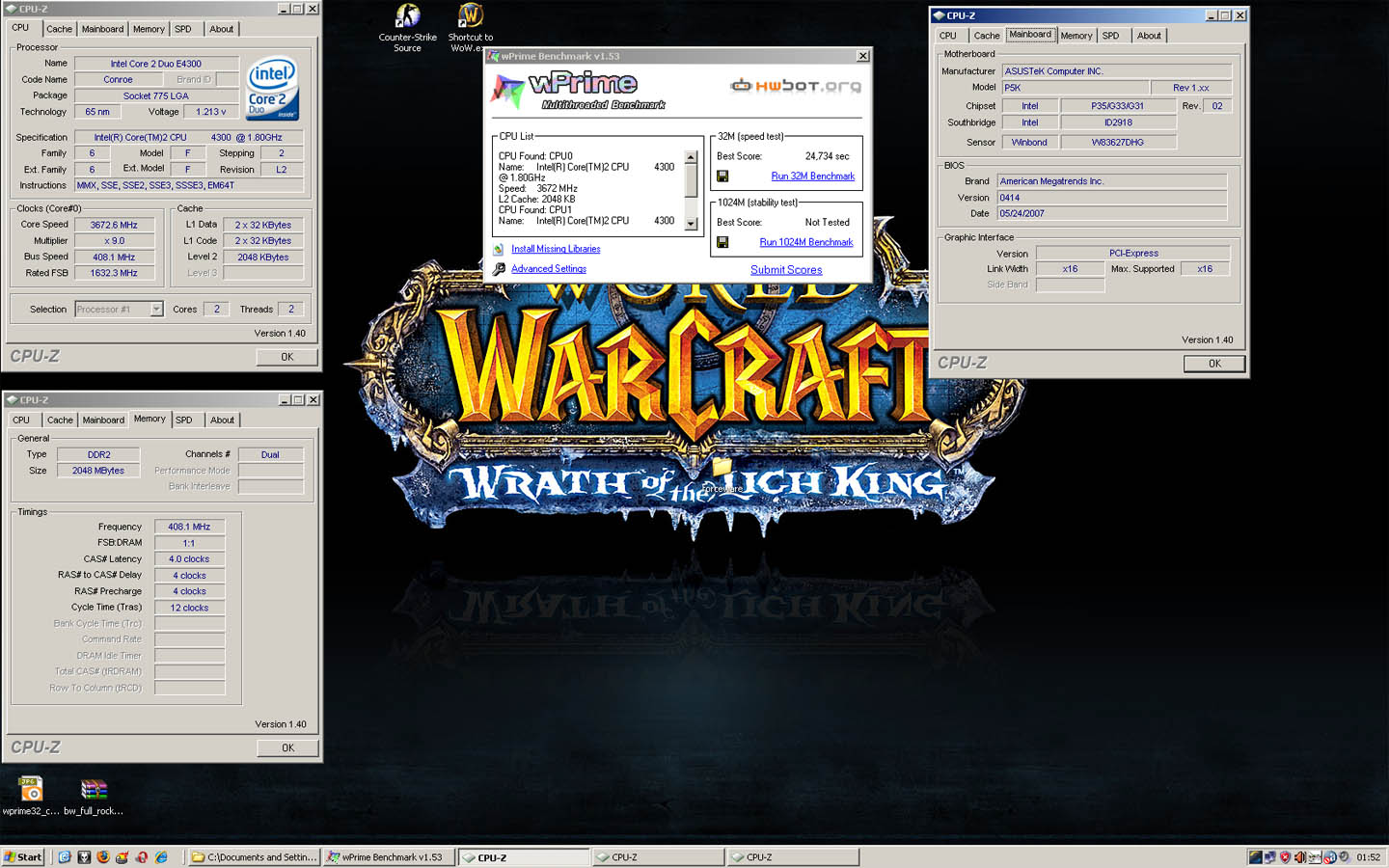Click the Multiplier value 'x 9.0'
Screen dimensions: 1389x868
tap(114, 241)
